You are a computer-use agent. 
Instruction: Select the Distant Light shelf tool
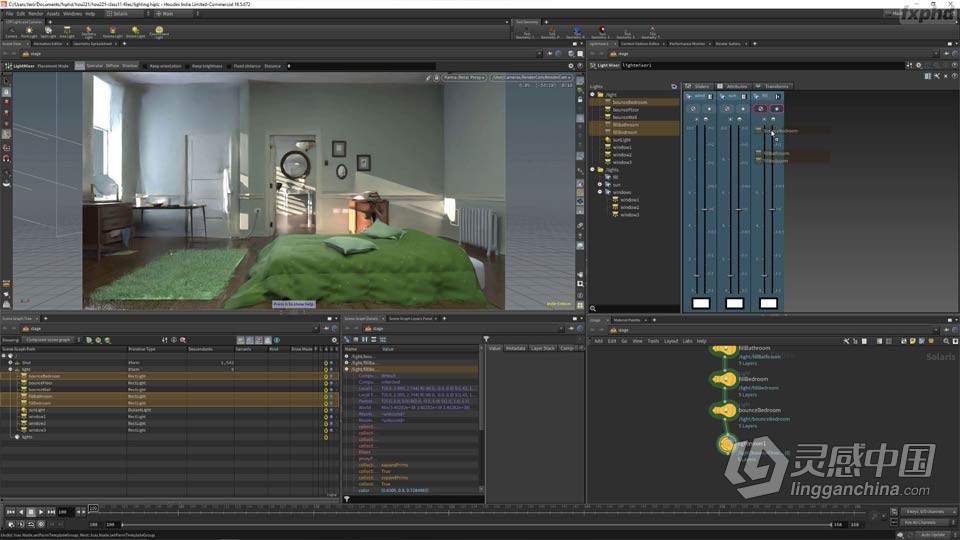pyautogui.click(x=135, y=32)
